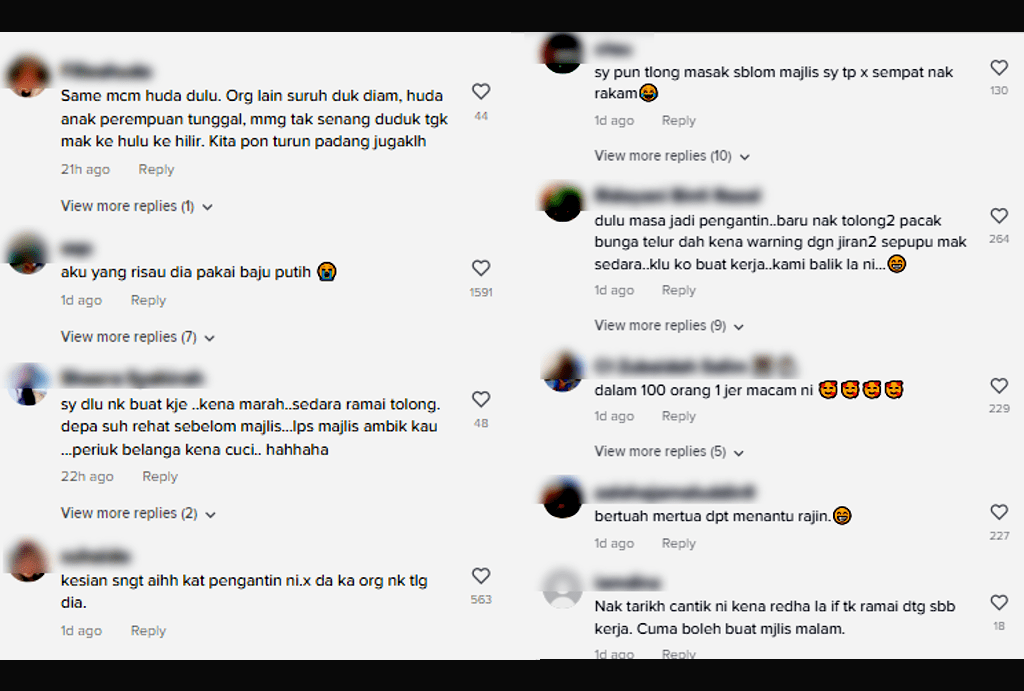Like the 'sy pun tlong masak' comment
Viewport: 1024px width, 691px height.
click(999, 67)
